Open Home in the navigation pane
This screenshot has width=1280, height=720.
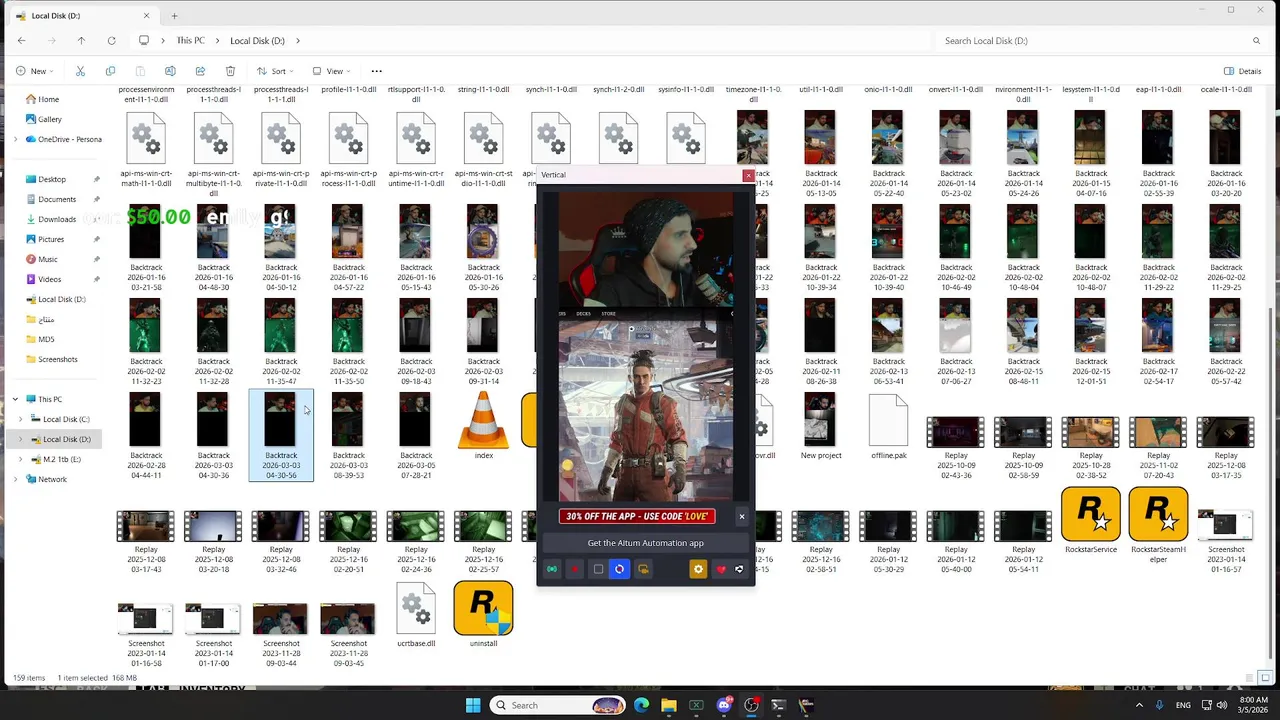[x=48, y=99]
